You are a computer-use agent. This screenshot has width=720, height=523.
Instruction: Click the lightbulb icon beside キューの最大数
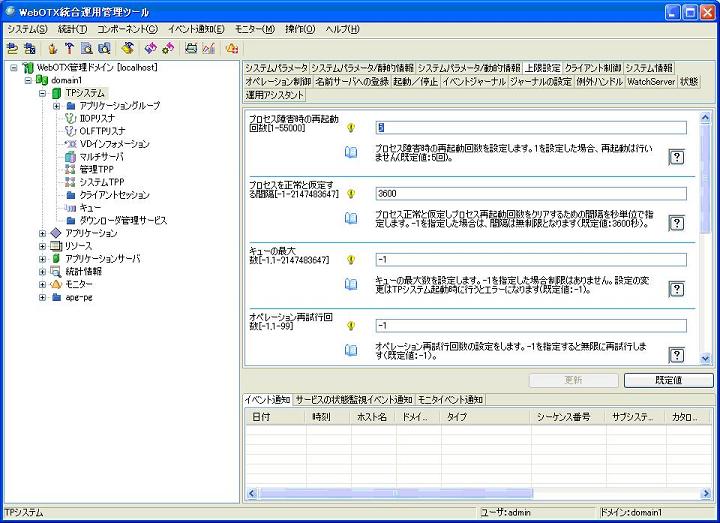click(351, 259)
